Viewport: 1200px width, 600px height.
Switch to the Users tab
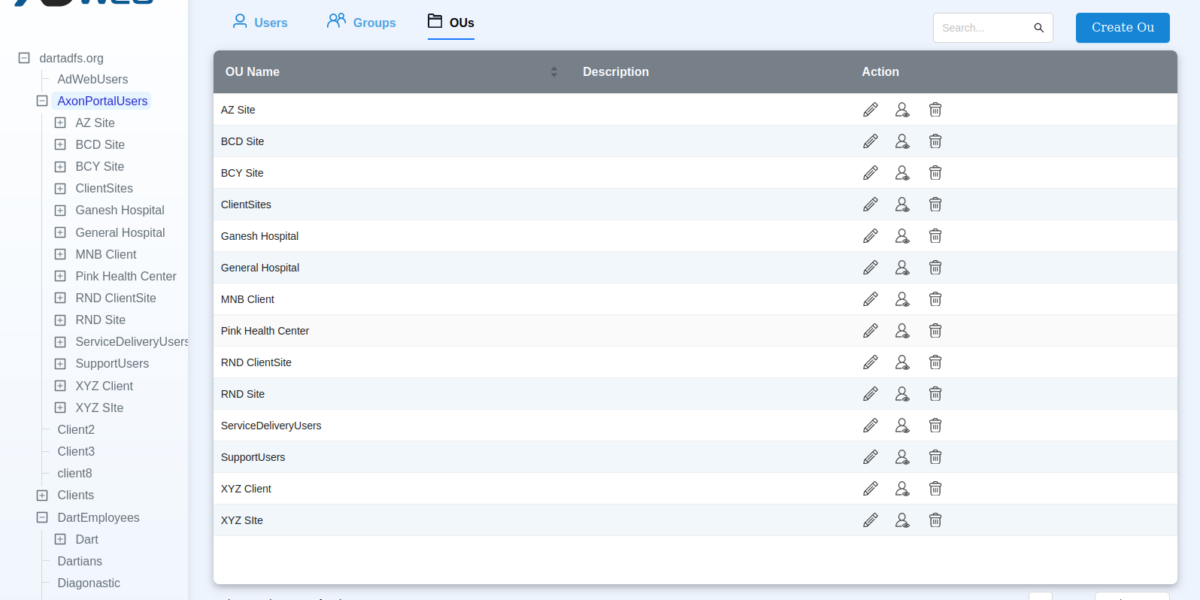(x=259, y=22)
